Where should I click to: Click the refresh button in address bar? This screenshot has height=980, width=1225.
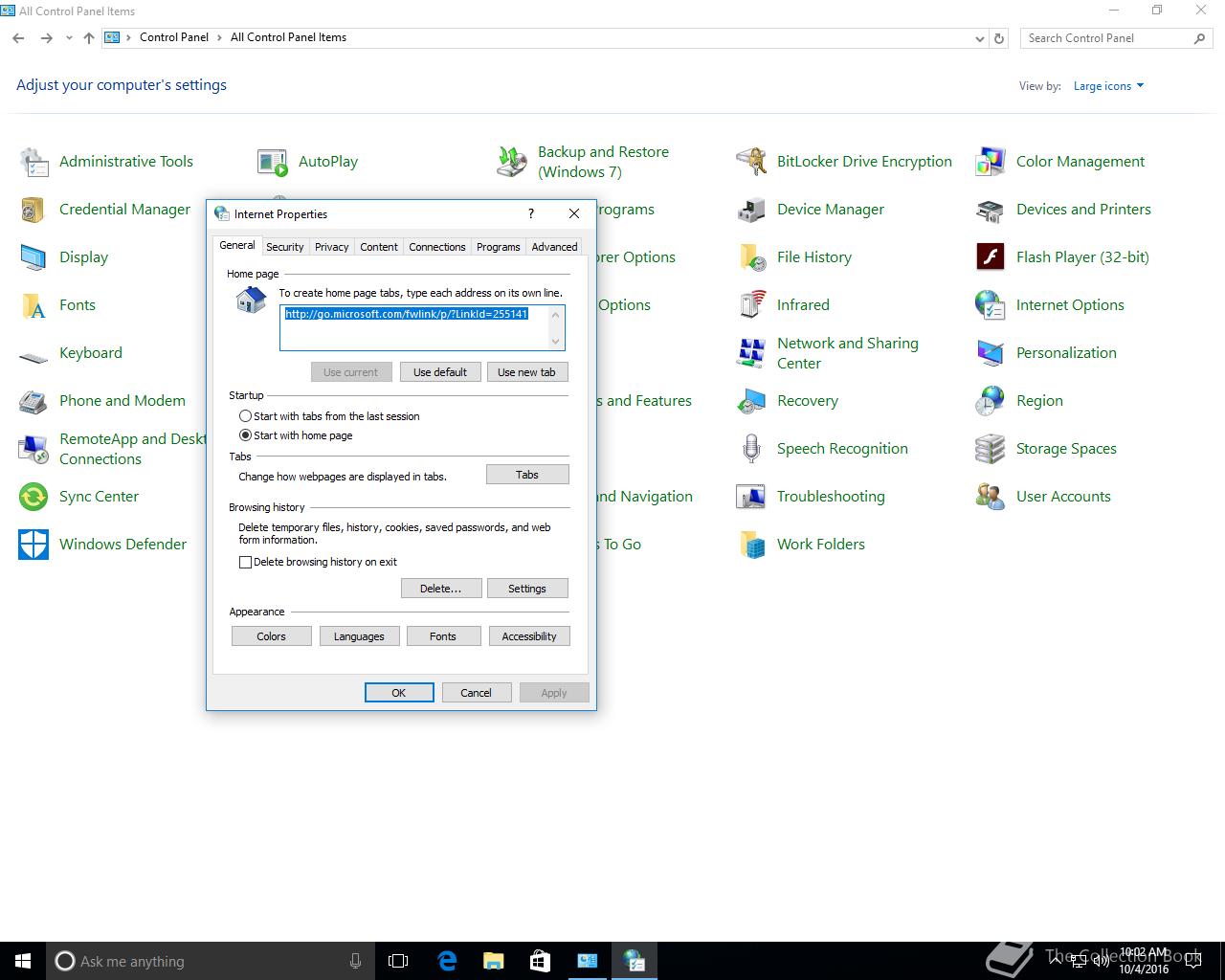999,38
